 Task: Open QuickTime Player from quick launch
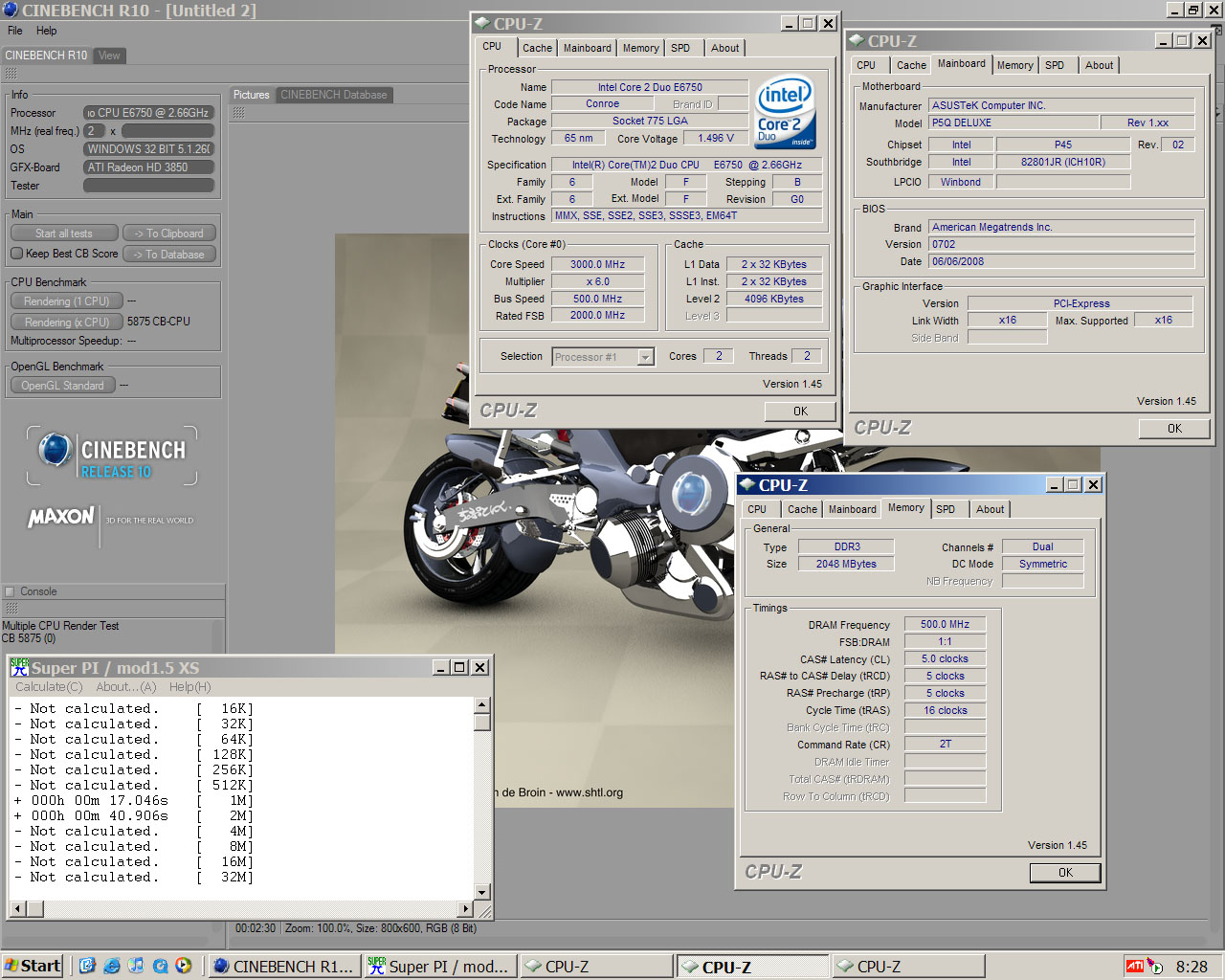160,966
